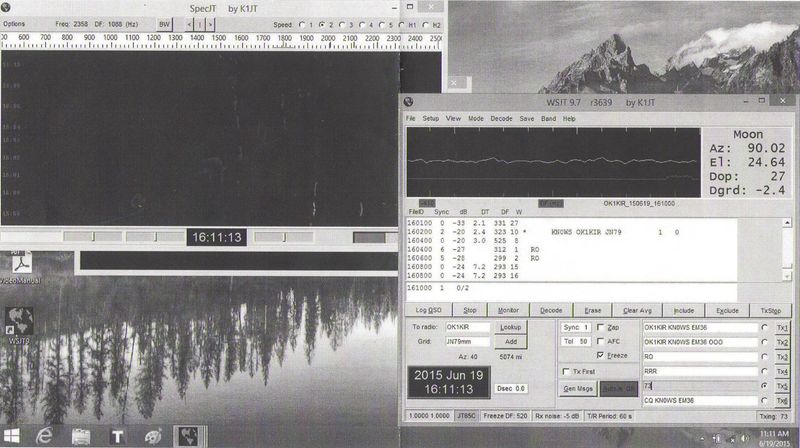Click the Add button next to Grid
The image size is (800, 448).
coord(510,341)
